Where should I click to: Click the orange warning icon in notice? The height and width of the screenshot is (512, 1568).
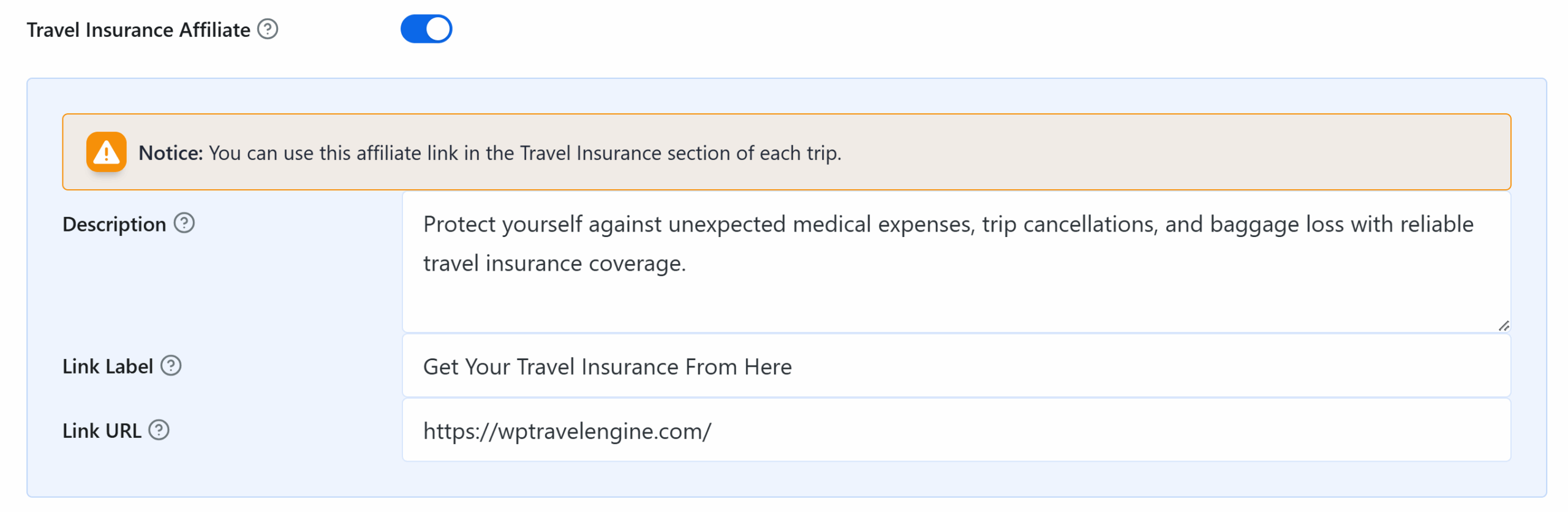coord(107,152)
